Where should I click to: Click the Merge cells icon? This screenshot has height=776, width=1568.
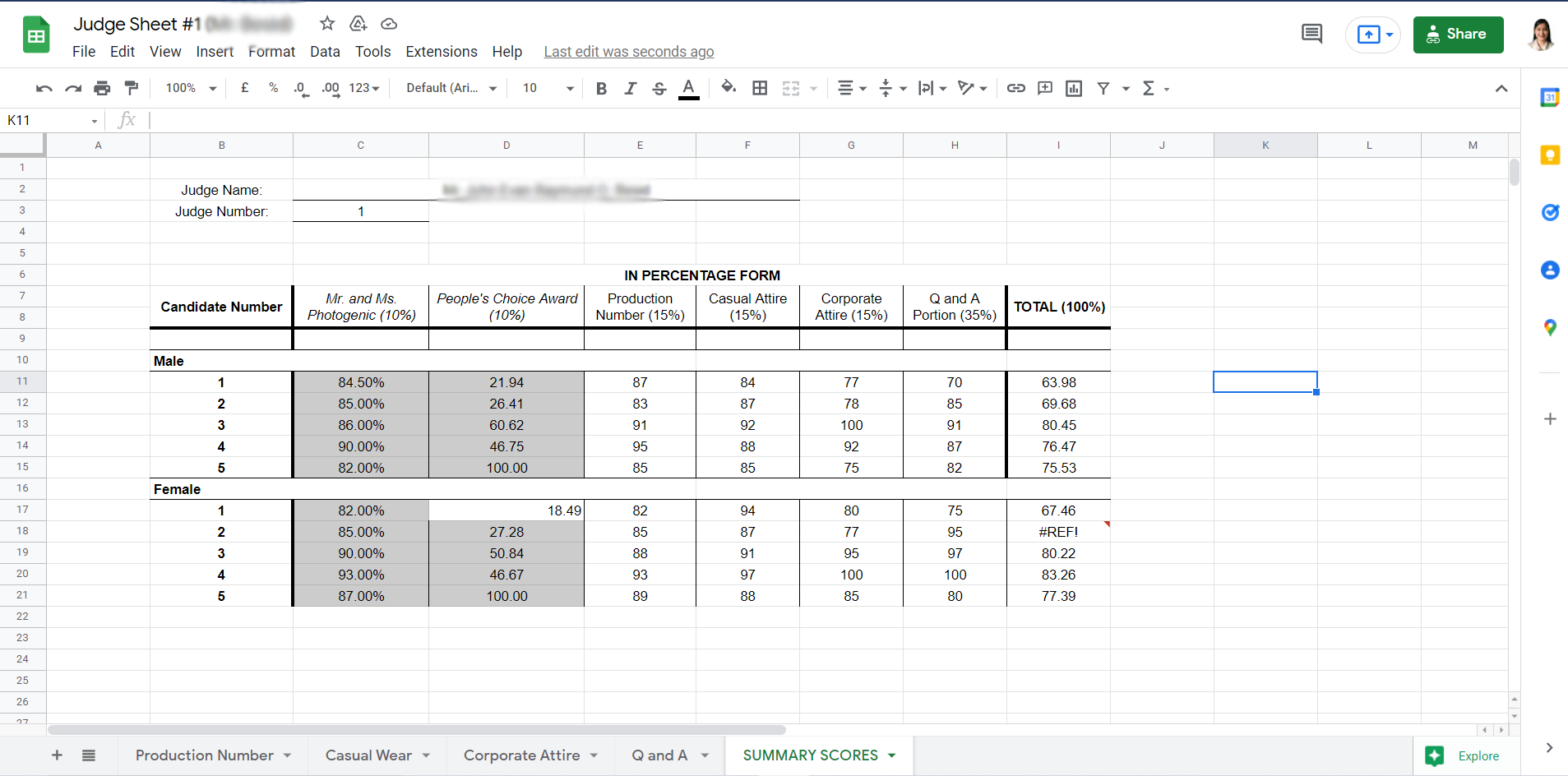(x=791, y=88)
